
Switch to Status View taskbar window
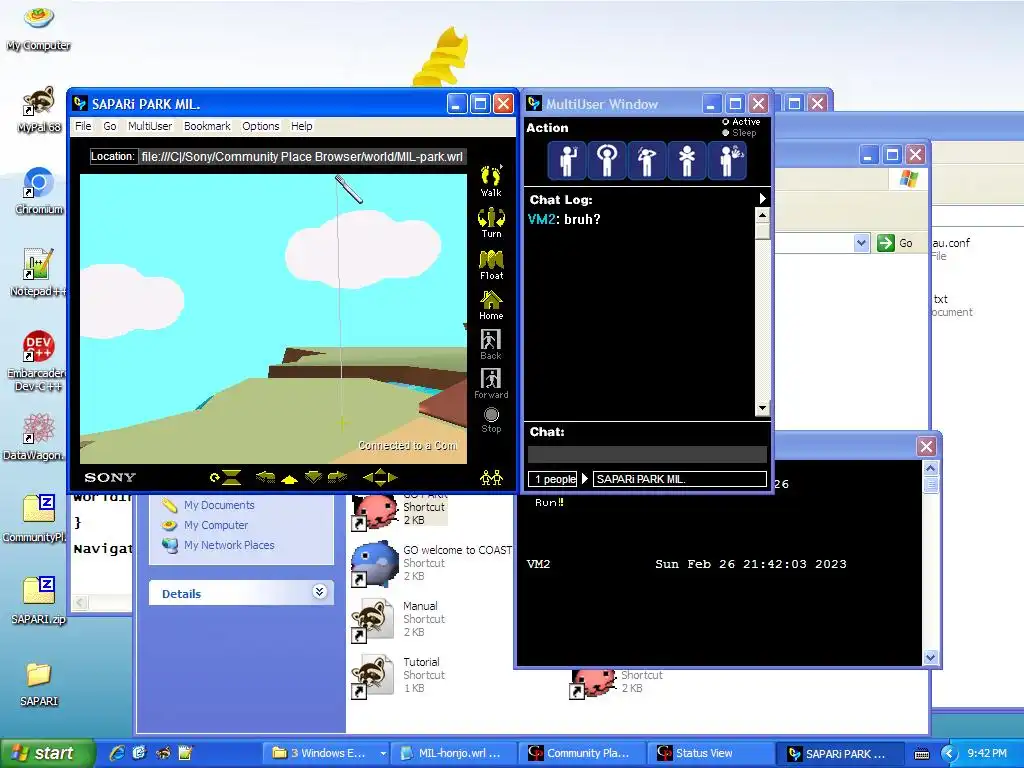[708, 754]
